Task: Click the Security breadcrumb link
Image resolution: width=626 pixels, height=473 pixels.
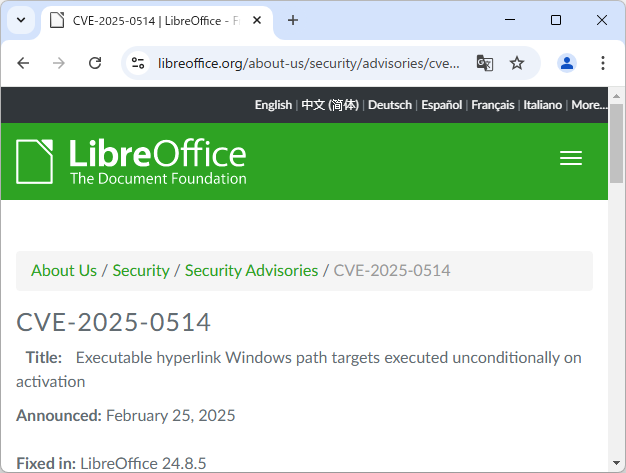Action: pyautogui.click(x=141, y=270)
